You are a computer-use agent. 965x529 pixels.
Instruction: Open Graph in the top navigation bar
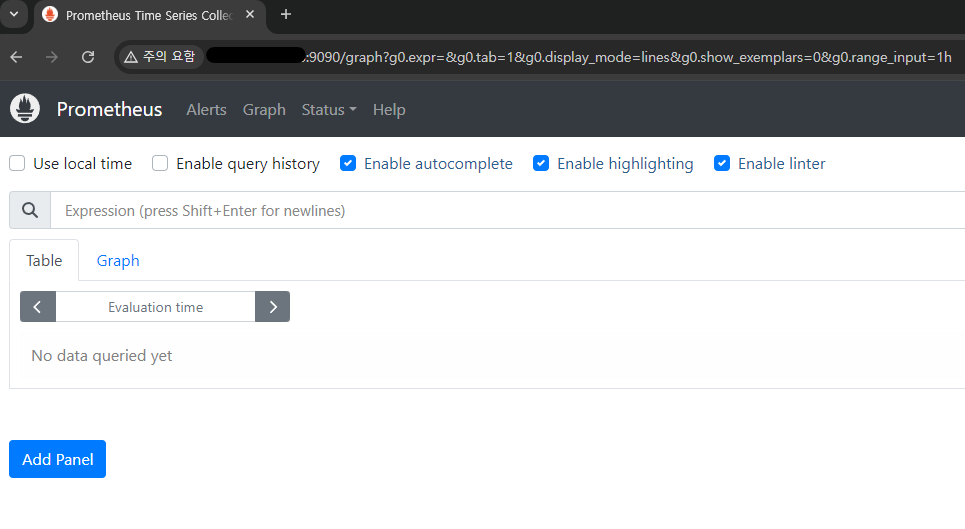[x=264, y=109]
